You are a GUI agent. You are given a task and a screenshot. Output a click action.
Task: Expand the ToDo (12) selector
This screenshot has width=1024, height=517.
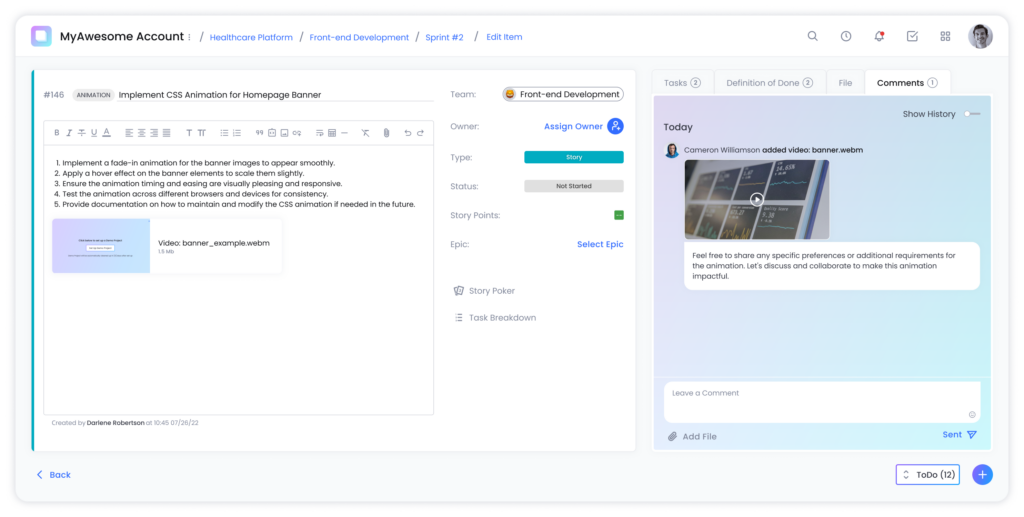[x=927, y=475]
